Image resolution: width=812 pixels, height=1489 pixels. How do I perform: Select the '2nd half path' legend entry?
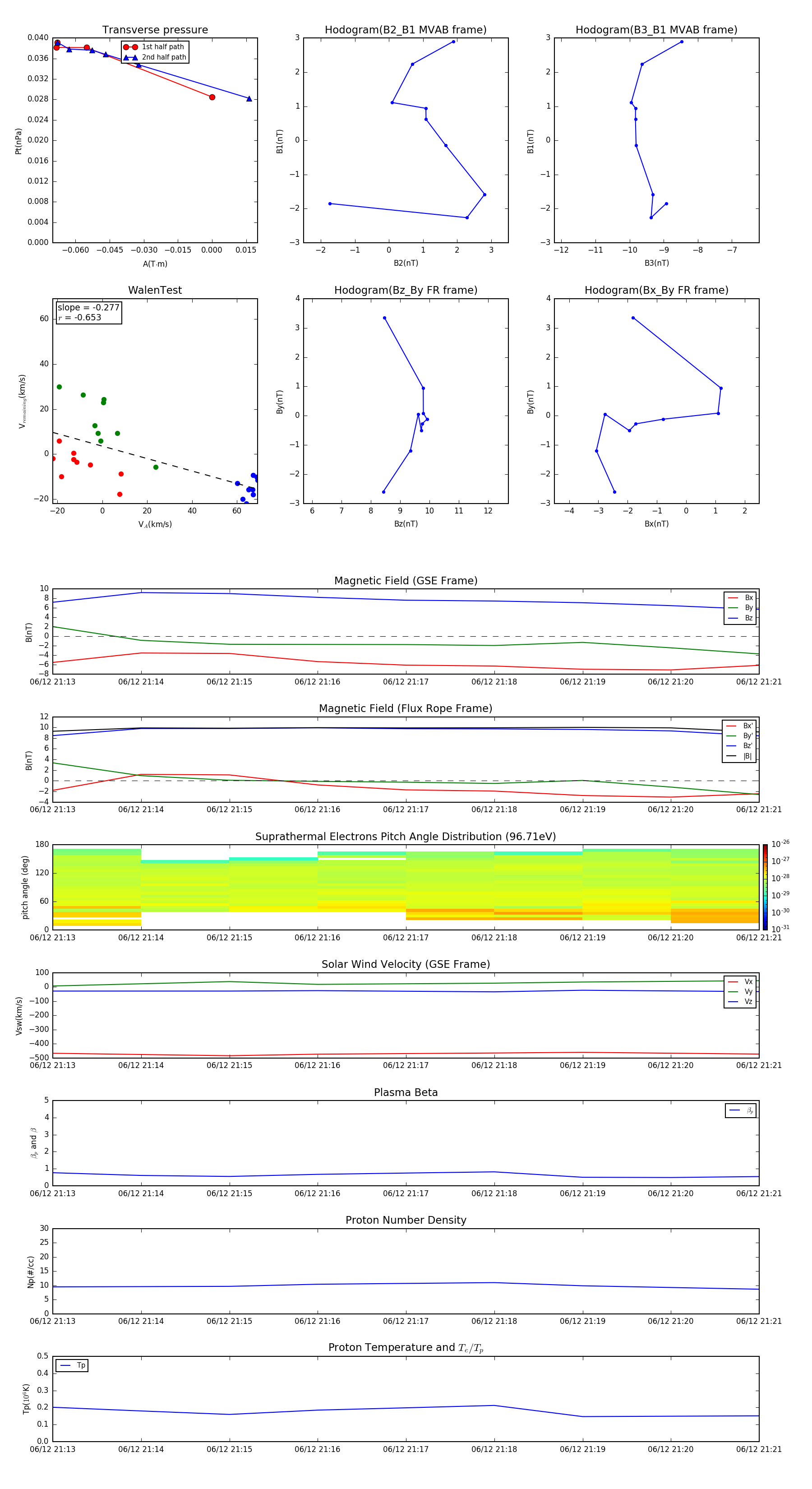(x=154, y=57)
